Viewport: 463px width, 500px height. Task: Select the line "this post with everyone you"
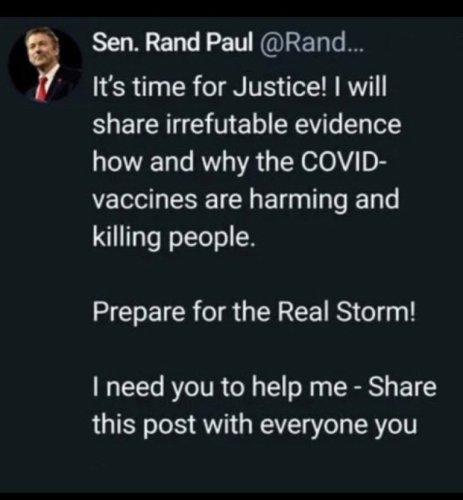255,426
